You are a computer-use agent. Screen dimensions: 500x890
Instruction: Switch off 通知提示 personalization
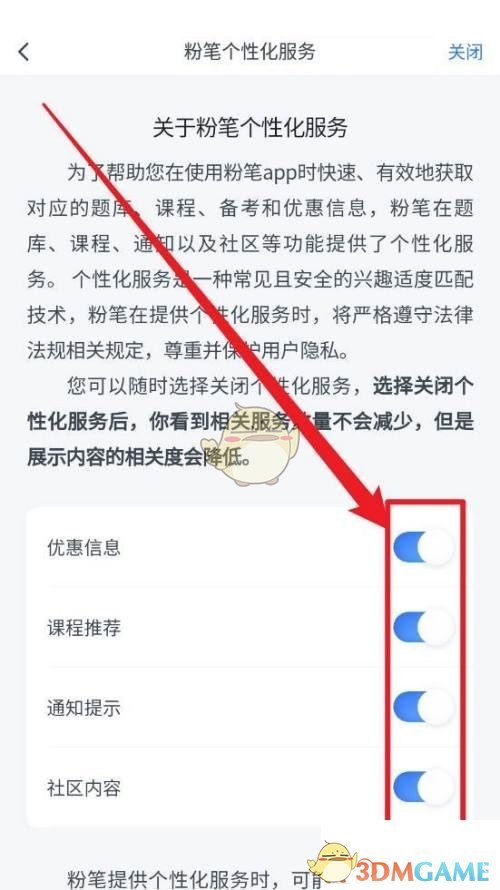(423, 708)
